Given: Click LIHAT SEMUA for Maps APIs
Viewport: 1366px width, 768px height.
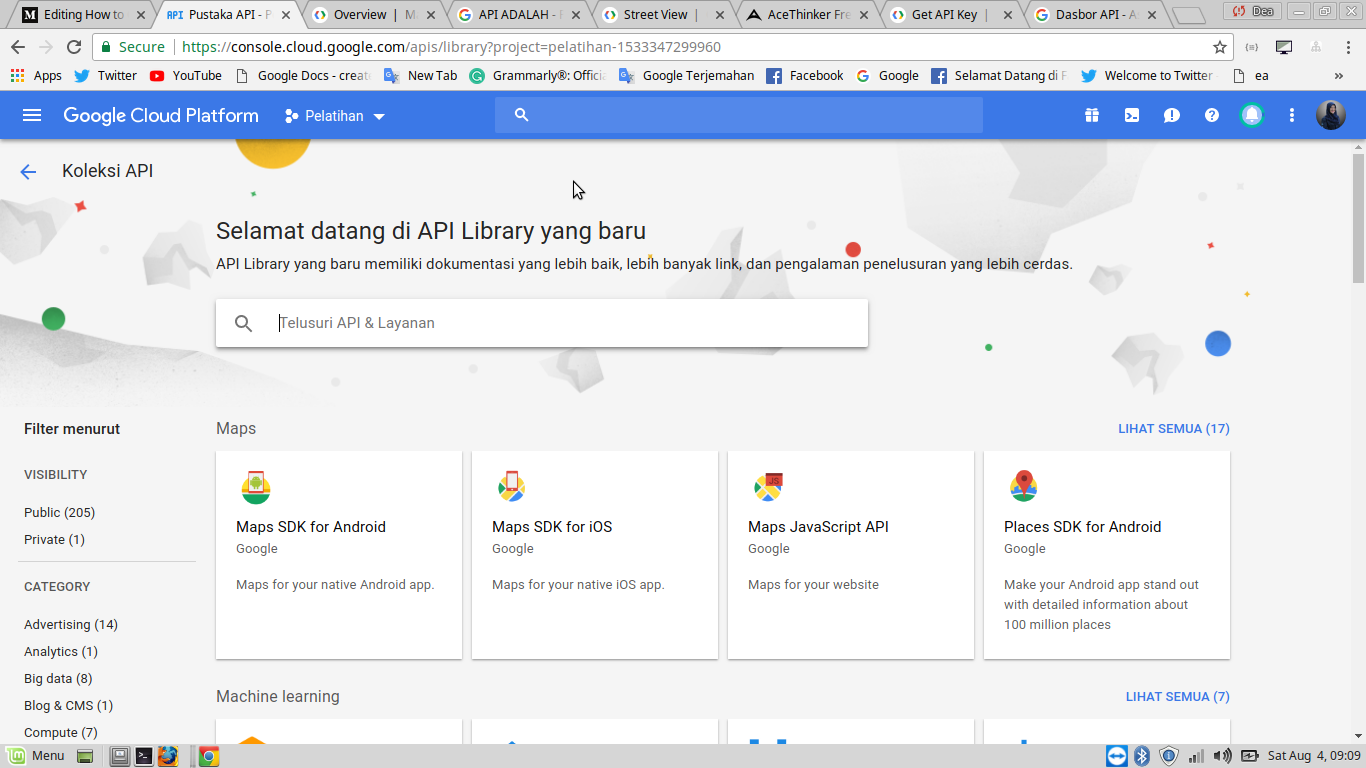Looking at the screenshot, I should 1174,428.
